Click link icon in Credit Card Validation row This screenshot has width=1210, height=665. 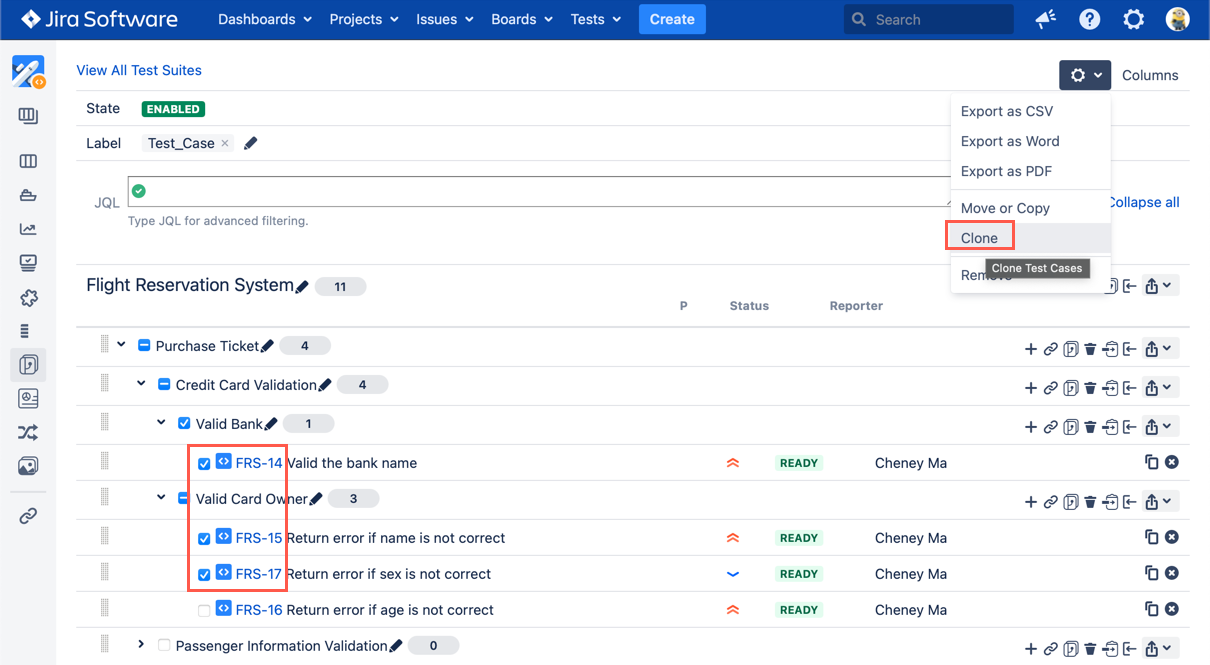[x=1051, y=388]
